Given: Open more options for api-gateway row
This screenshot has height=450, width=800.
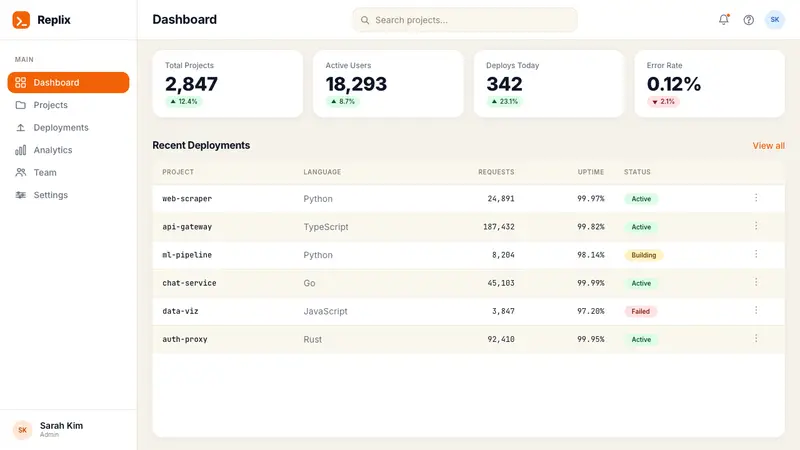Looking at the screenshot, I should click(756, 226).
